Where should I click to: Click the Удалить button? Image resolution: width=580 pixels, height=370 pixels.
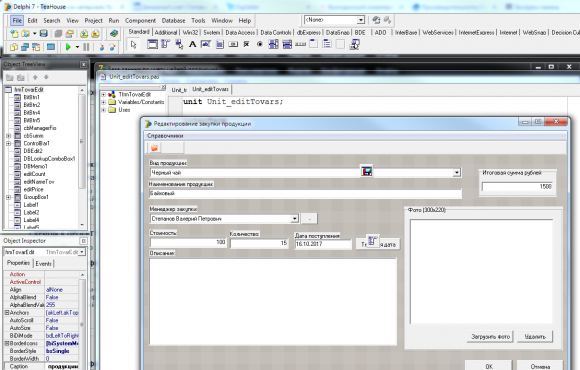(535, 337)
